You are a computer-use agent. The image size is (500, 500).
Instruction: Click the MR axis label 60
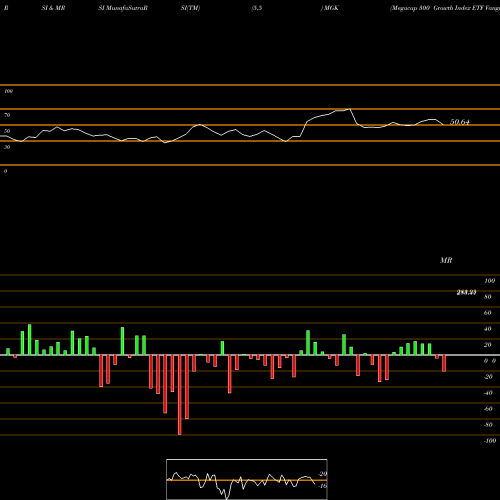488,313
